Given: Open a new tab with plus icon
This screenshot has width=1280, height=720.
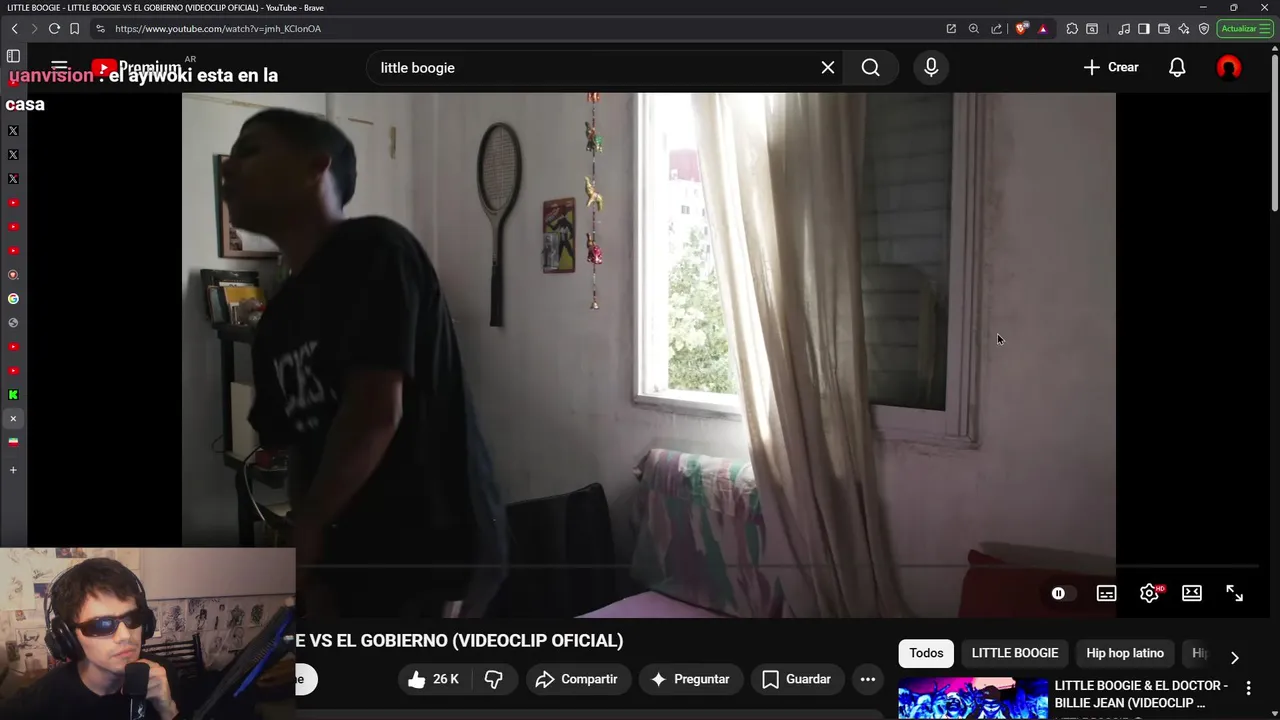Looking at the screenshot, I should click(13, 470).
